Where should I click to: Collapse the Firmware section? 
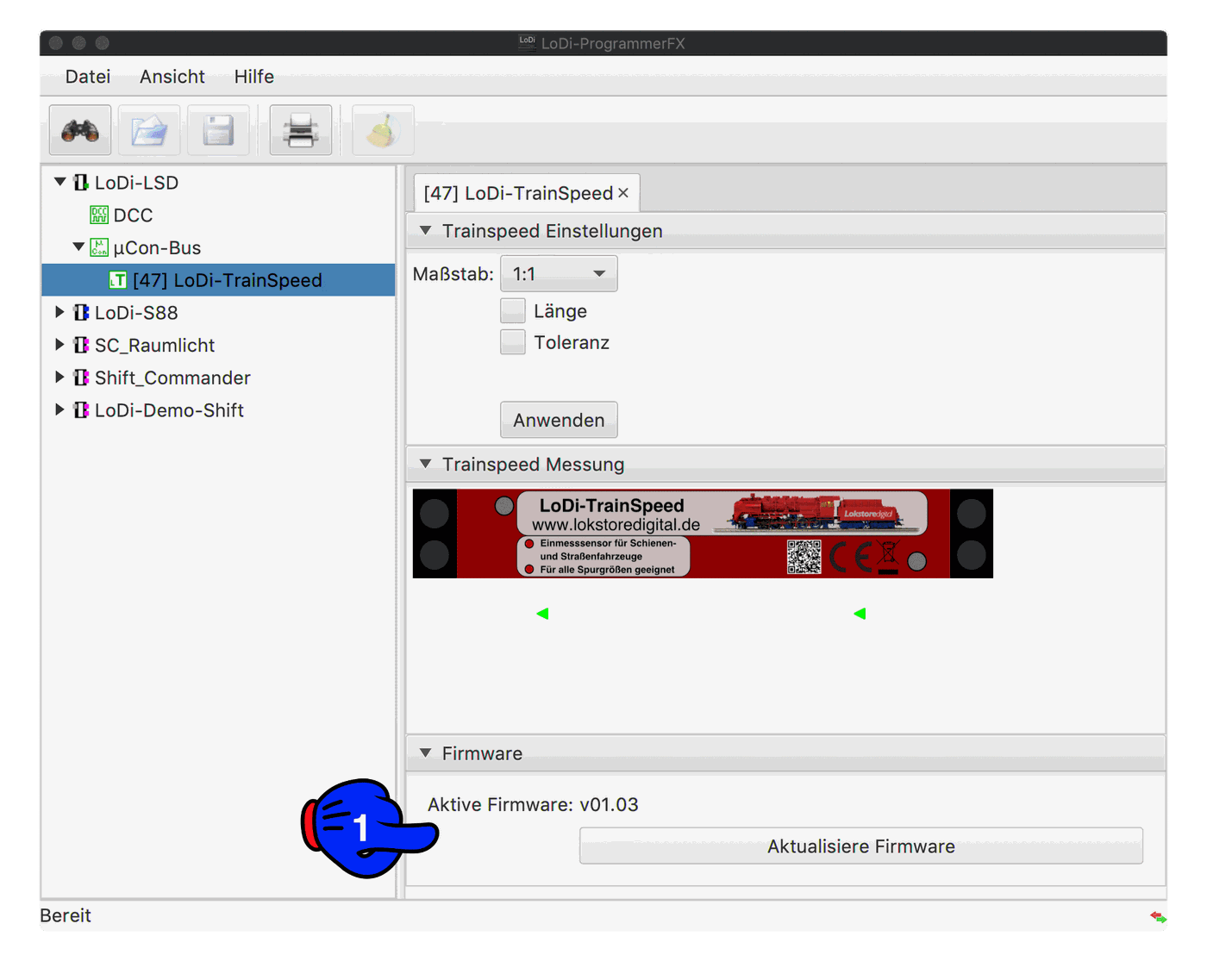click(x=425, y=752)
